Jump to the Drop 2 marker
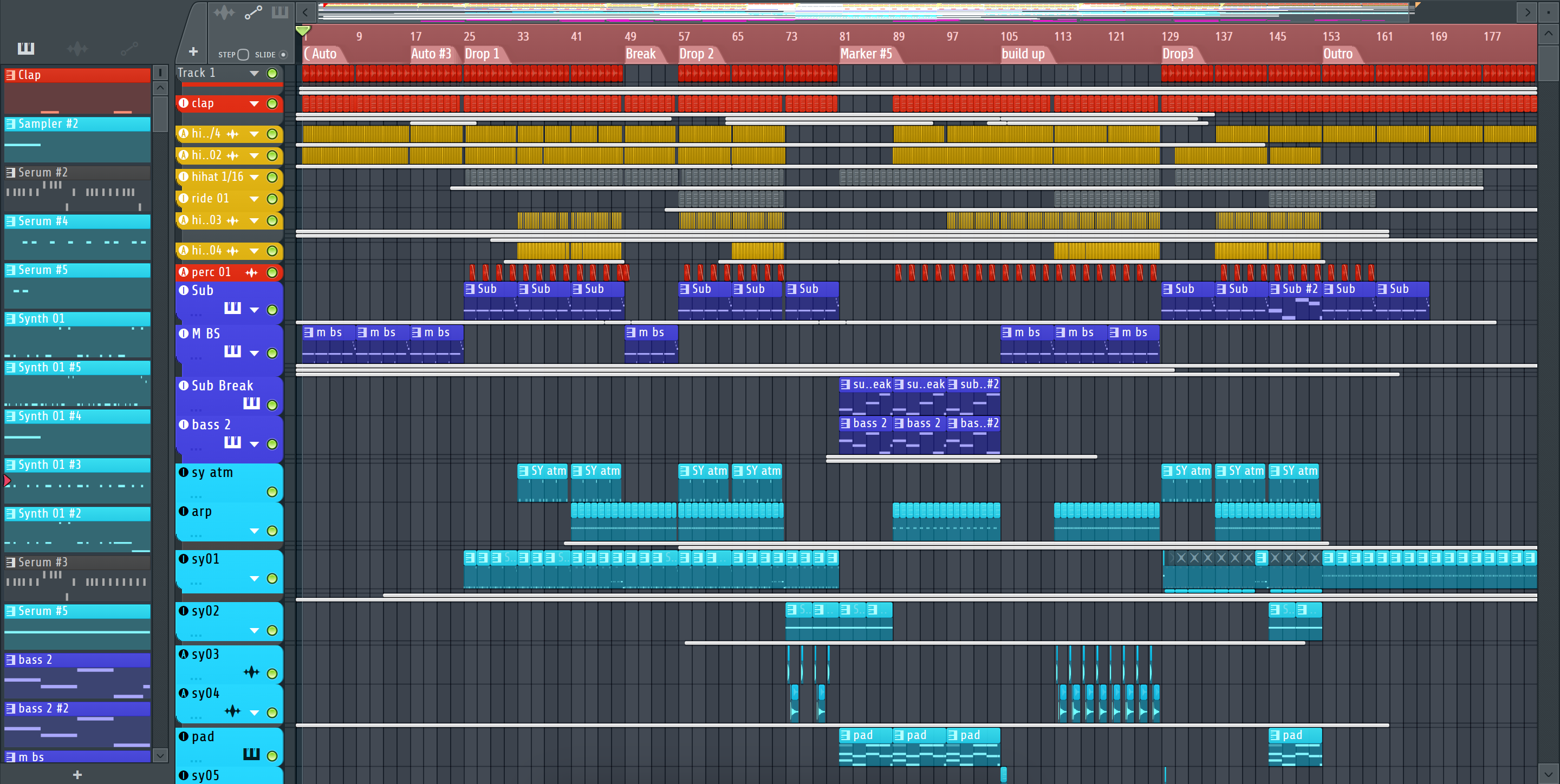The width and height of the screenshot is (1560, 784). [697, 54]
